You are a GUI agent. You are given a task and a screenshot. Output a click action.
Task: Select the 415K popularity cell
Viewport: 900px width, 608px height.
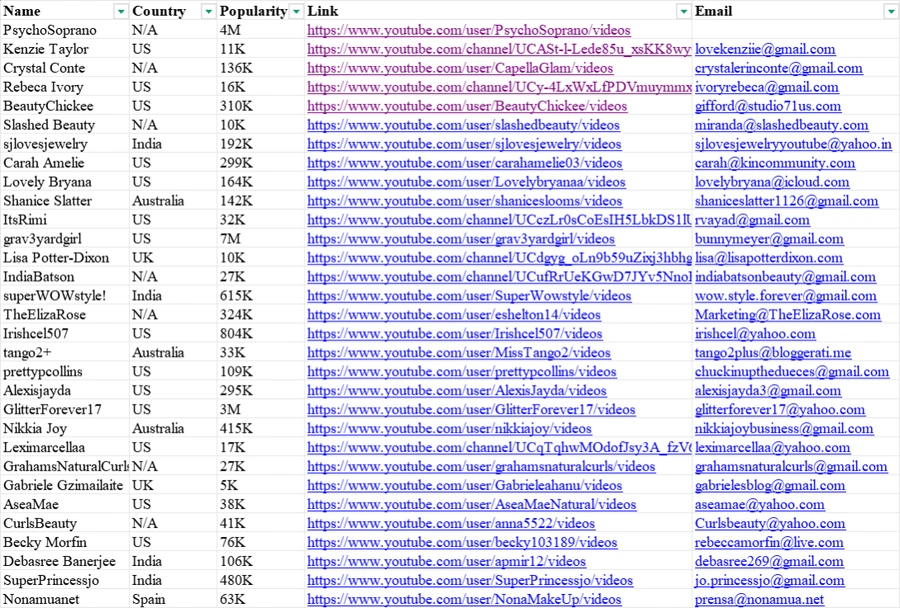[x=261, y=428]
